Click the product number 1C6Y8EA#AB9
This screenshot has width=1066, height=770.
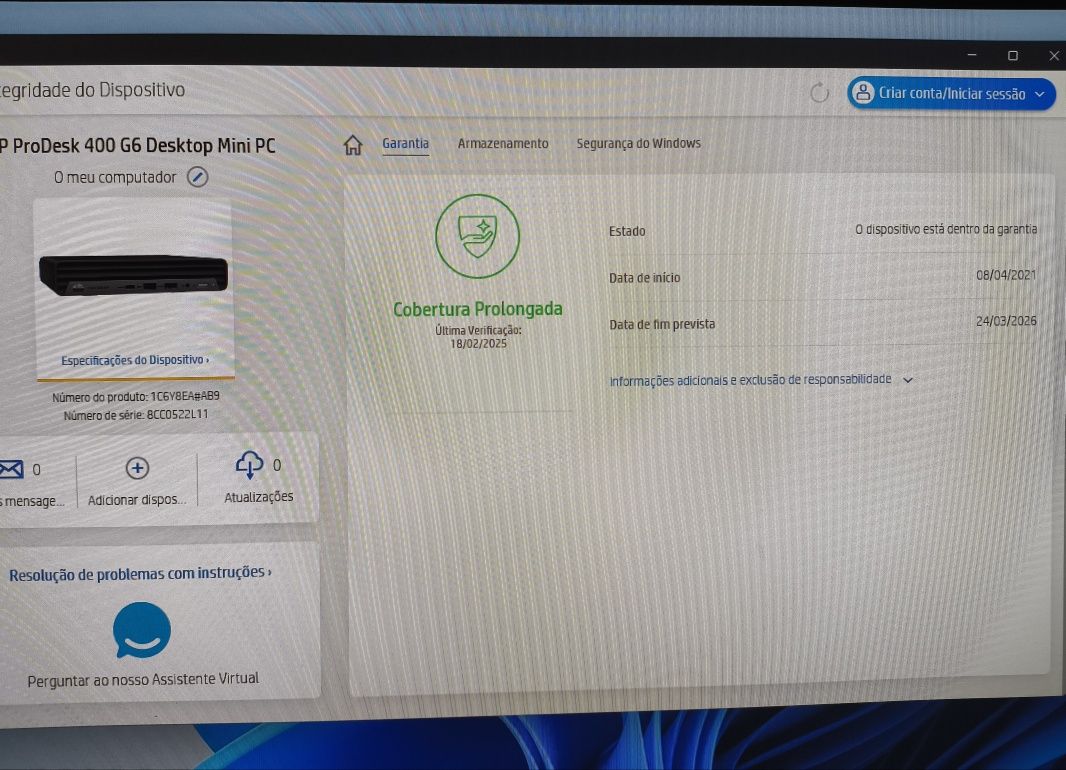185,396
